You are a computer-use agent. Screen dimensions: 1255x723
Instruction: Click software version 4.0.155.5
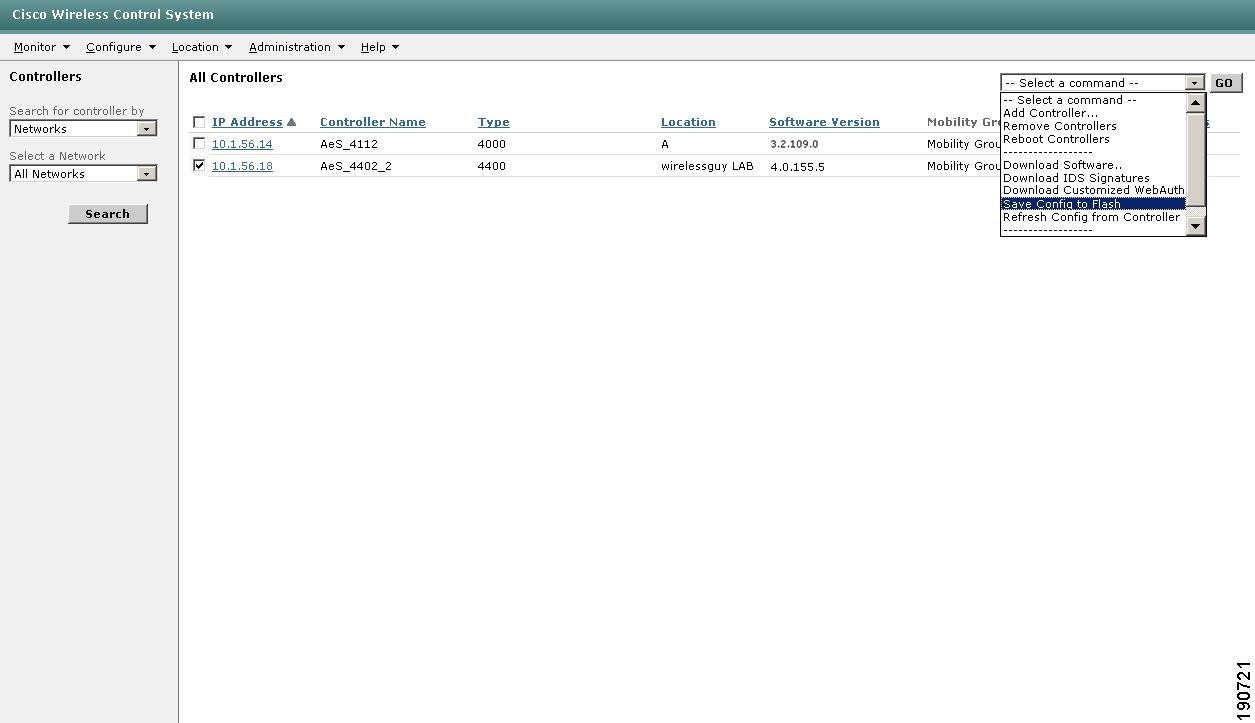point(797,167)
